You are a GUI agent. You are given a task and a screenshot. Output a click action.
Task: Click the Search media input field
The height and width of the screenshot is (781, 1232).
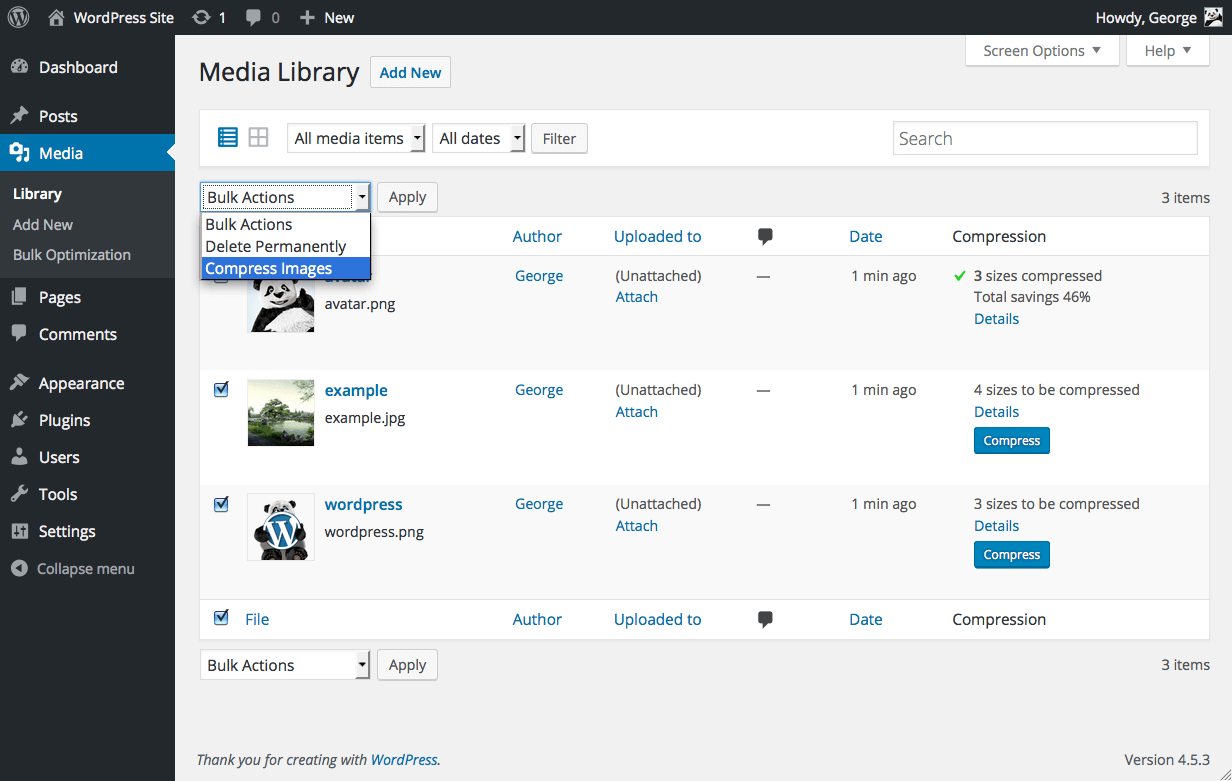point(1044,138)
